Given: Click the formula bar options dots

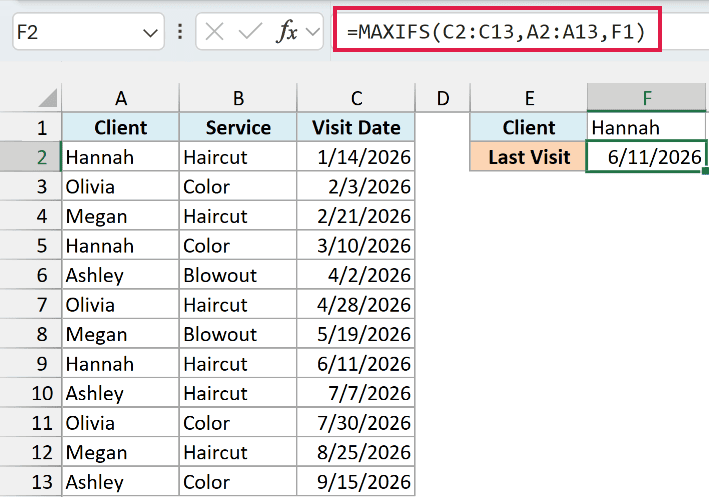Looking at the screenshot, I should tap(180, 32).
